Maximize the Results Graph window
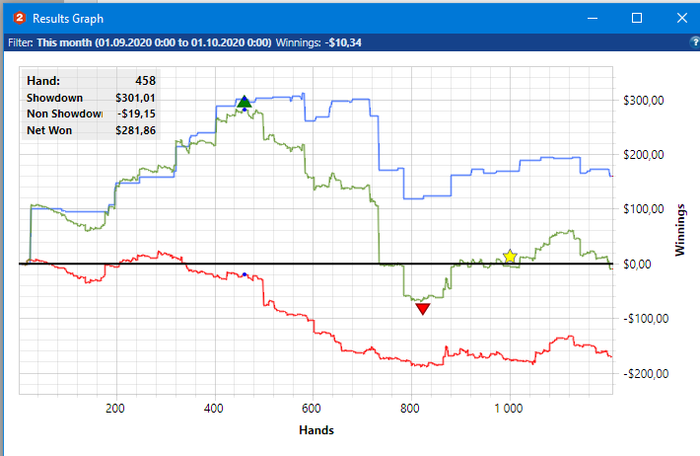700x456 pixels. tap(637, 18)
